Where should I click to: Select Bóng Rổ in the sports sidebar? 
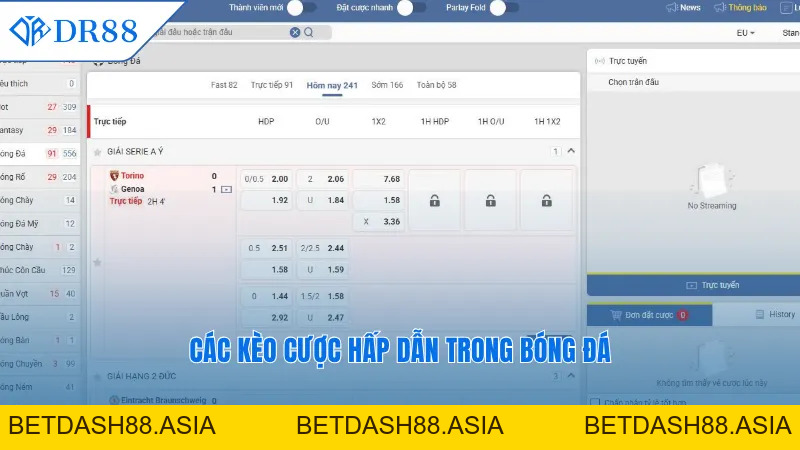click(x=40, y=177)
